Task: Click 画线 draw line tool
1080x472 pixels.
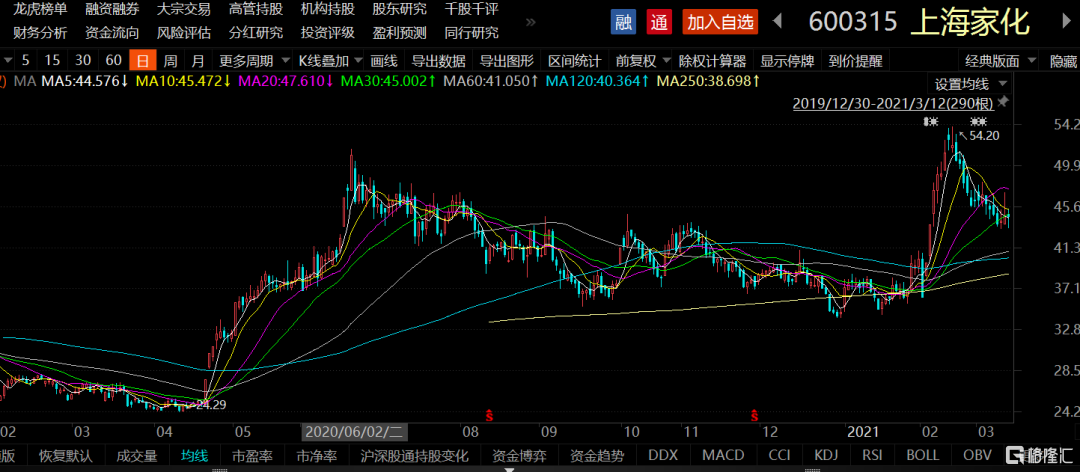Action: [x=383, y=61]
